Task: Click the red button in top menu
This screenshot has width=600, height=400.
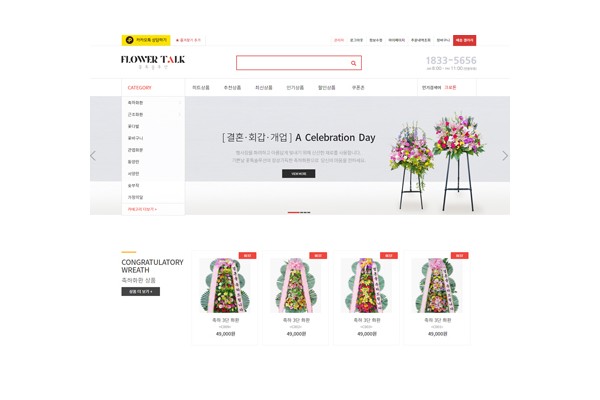Action: pos(465,40)
